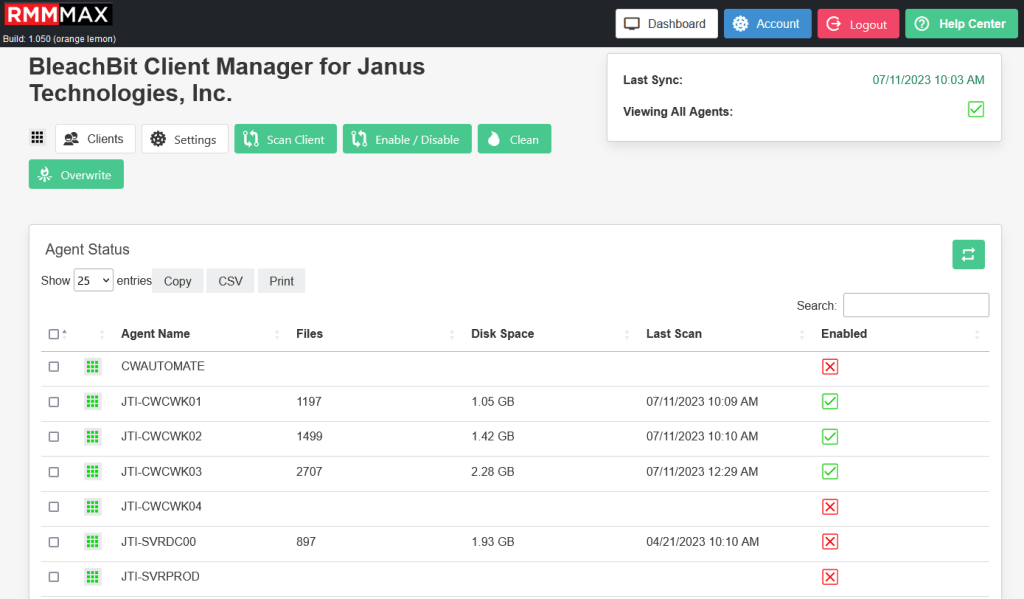The width and height of the screenshot is (1024, 599).
Task: Click the red X enabled icon for CWAUTOMATE
Action: 830,366
